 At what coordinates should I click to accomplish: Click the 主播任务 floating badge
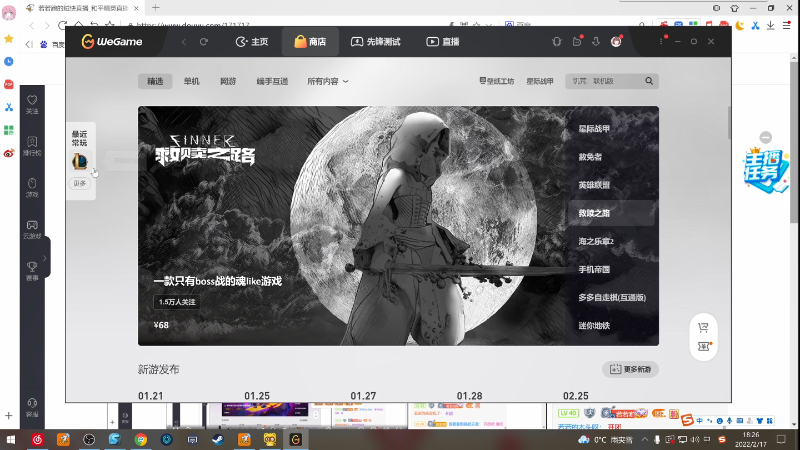(765, 170)
